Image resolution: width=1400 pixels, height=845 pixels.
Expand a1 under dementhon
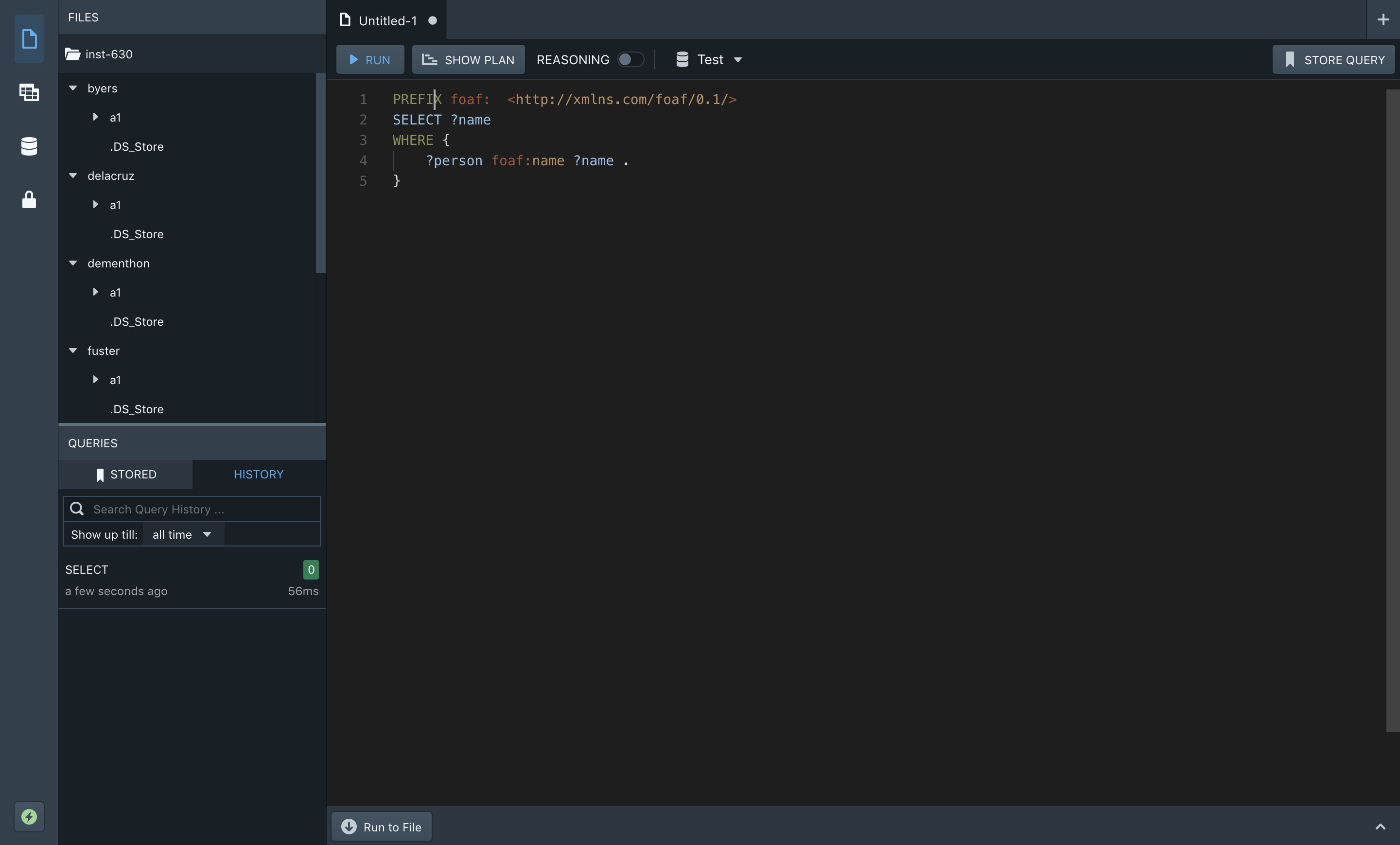point(95,292)
